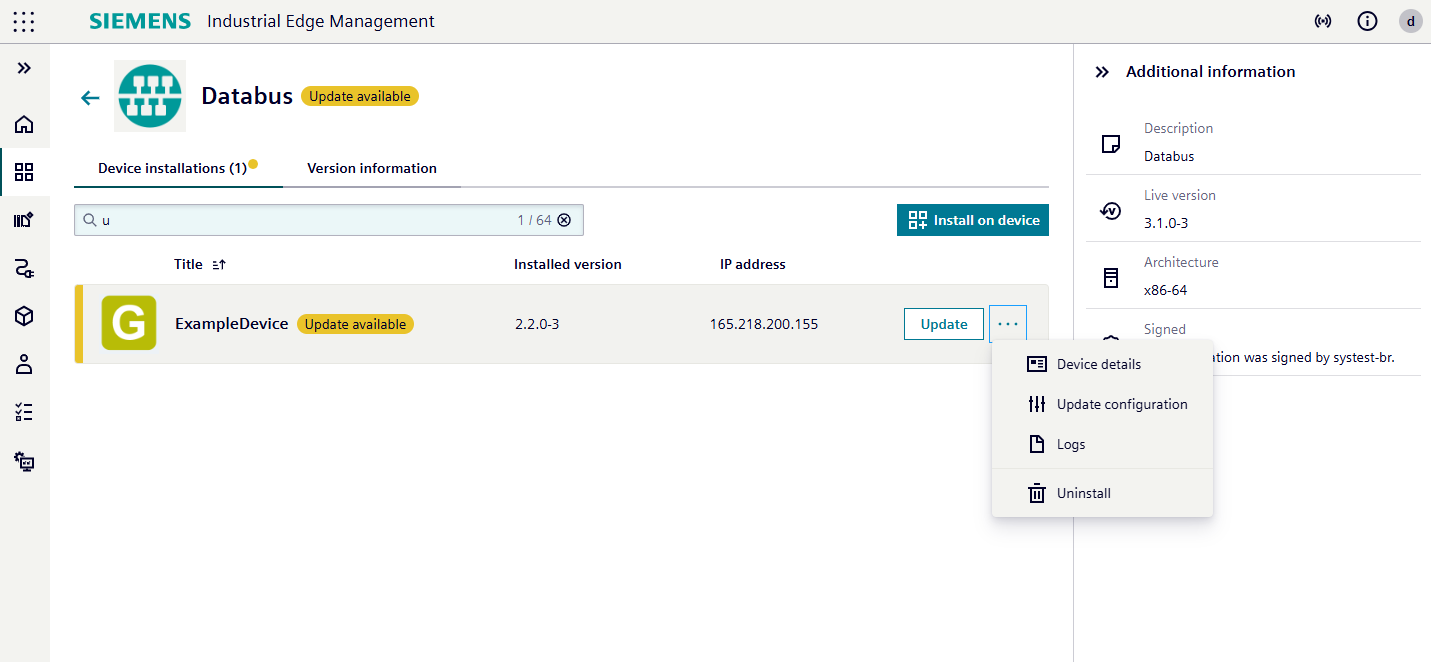Open the catalog library sidebar icon

tap(24, 220)
